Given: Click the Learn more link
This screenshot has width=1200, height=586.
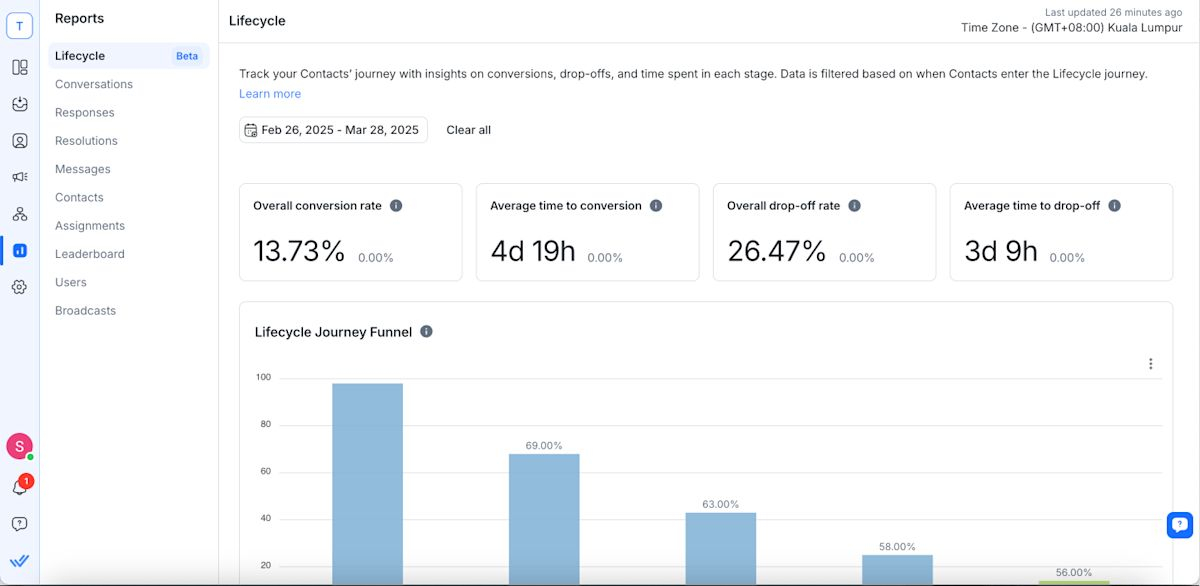Looking at the screenshot, I should coord(269,92).
